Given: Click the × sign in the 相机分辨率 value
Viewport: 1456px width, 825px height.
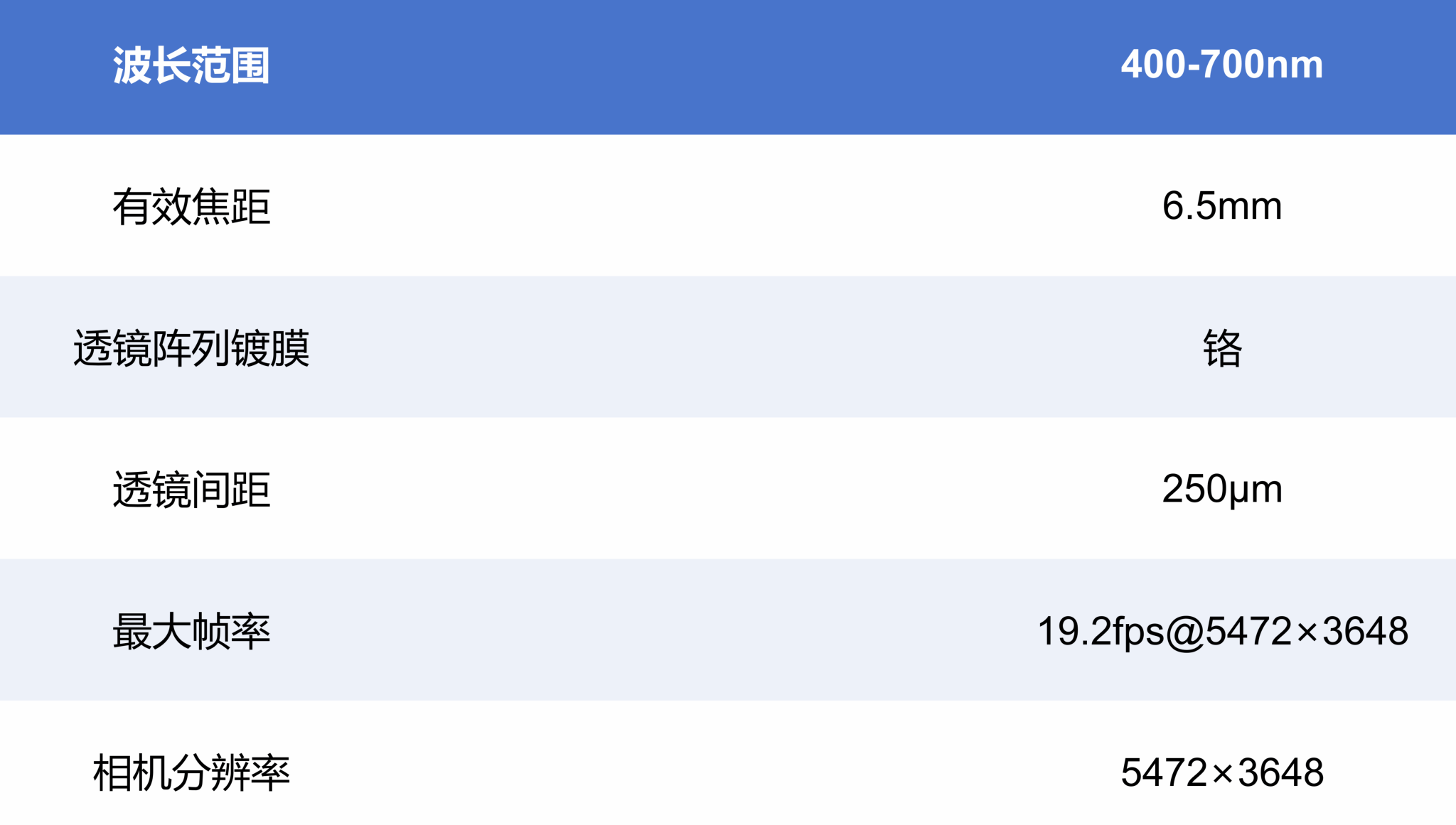Looking at the screenshot, I should [x=1223, y=774].
